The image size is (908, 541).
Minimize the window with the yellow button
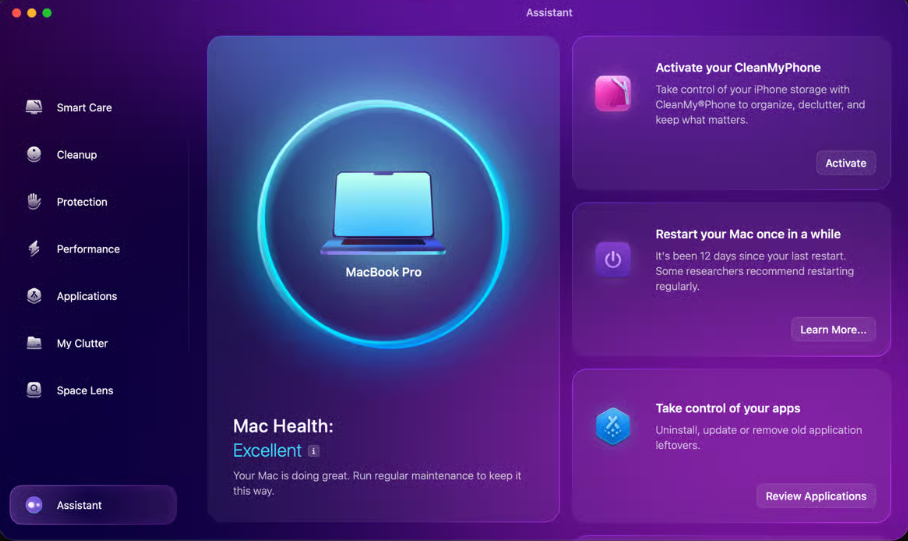pyautogui.click(x=32, y=13)
